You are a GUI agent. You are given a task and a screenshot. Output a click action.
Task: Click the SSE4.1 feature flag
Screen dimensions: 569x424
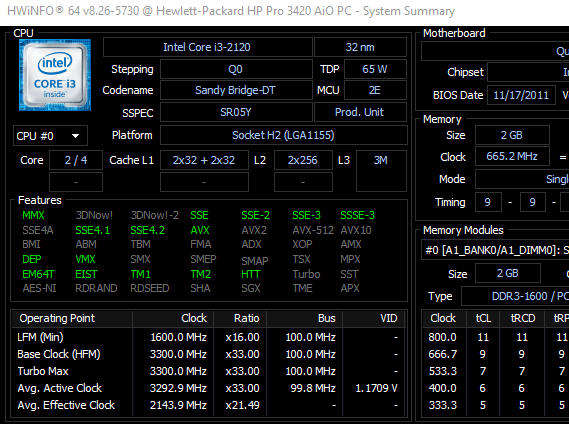pyautogui.click(x=93, y=230)
